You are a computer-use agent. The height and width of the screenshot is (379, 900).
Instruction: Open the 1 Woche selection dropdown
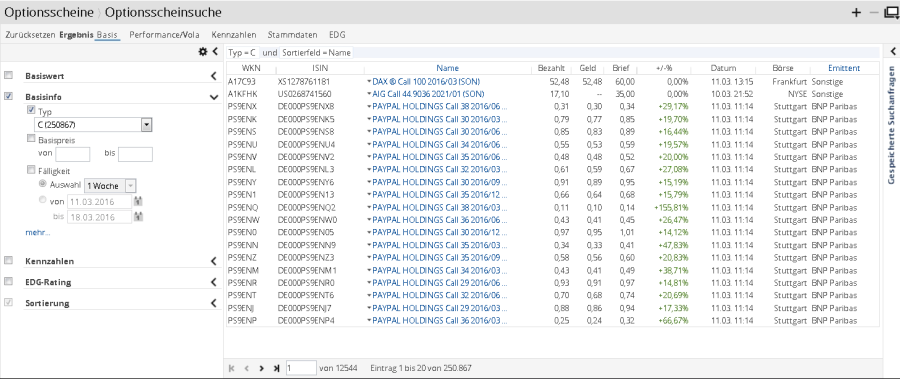(110, 185)
